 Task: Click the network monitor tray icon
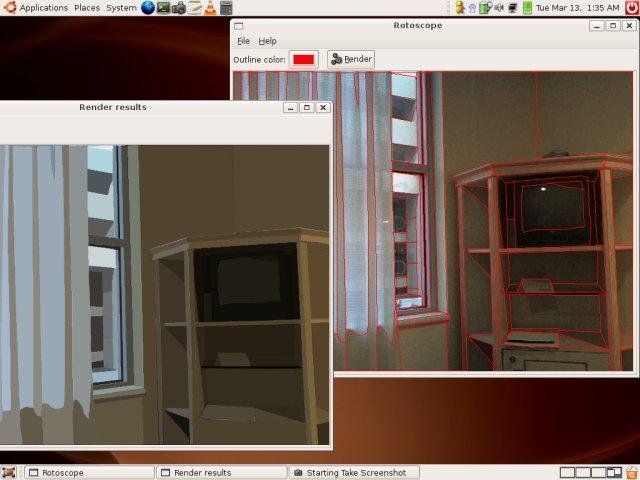(513, 8)
